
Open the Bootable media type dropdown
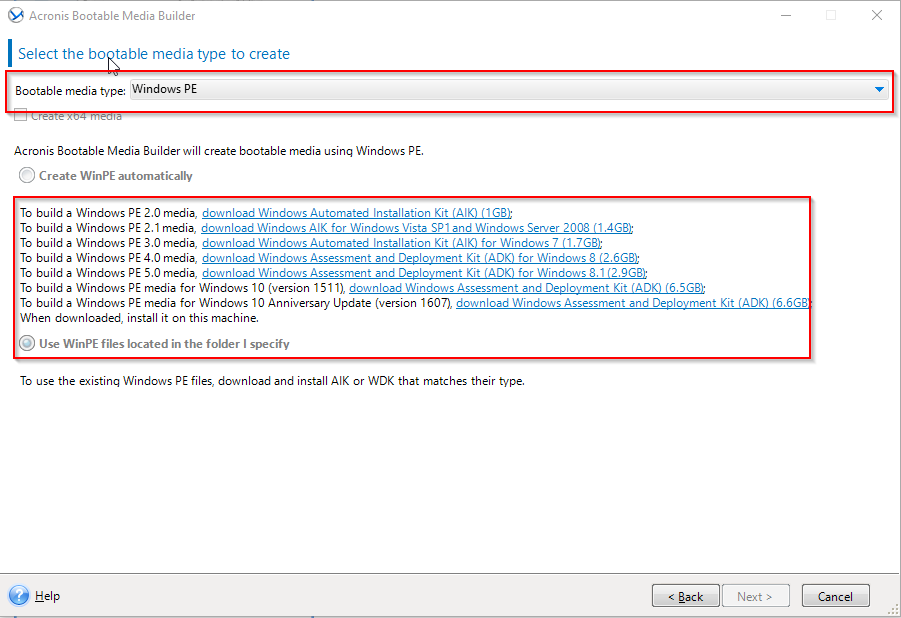coord(509,90)
